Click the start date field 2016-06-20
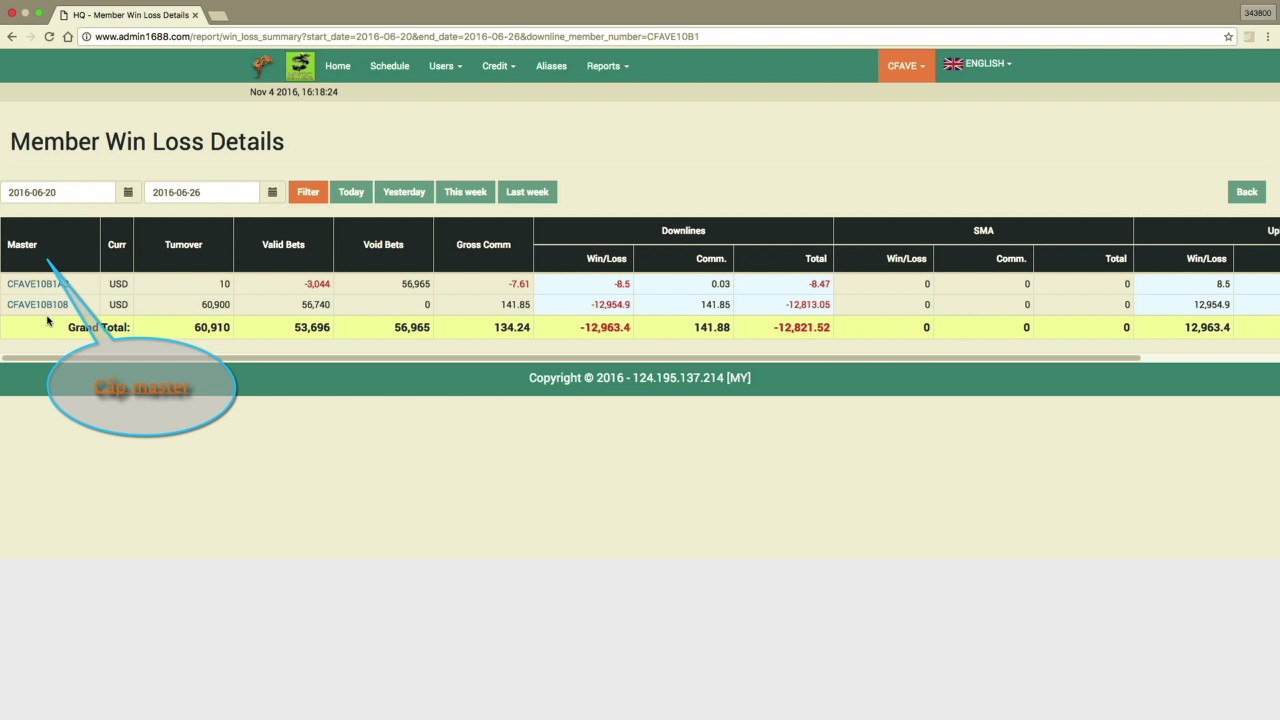Screen dimensions: 1280x720 (x=59, y=192)
